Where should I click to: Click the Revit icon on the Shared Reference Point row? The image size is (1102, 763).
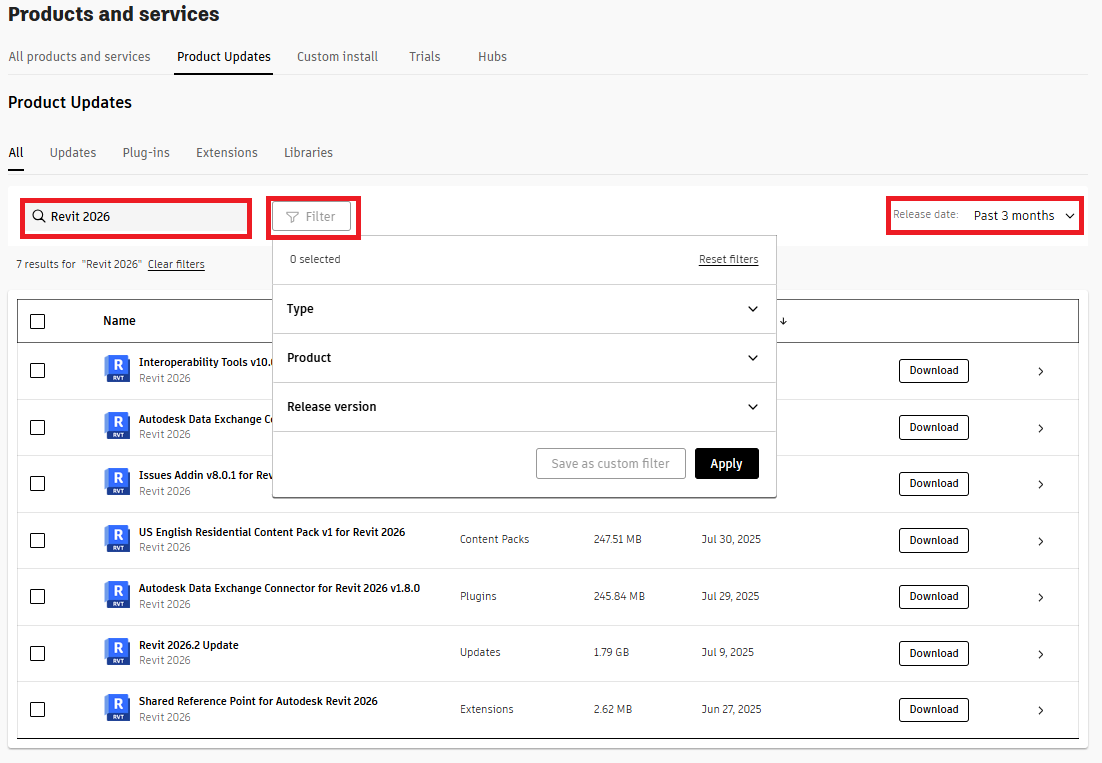(x=117, y=707)
